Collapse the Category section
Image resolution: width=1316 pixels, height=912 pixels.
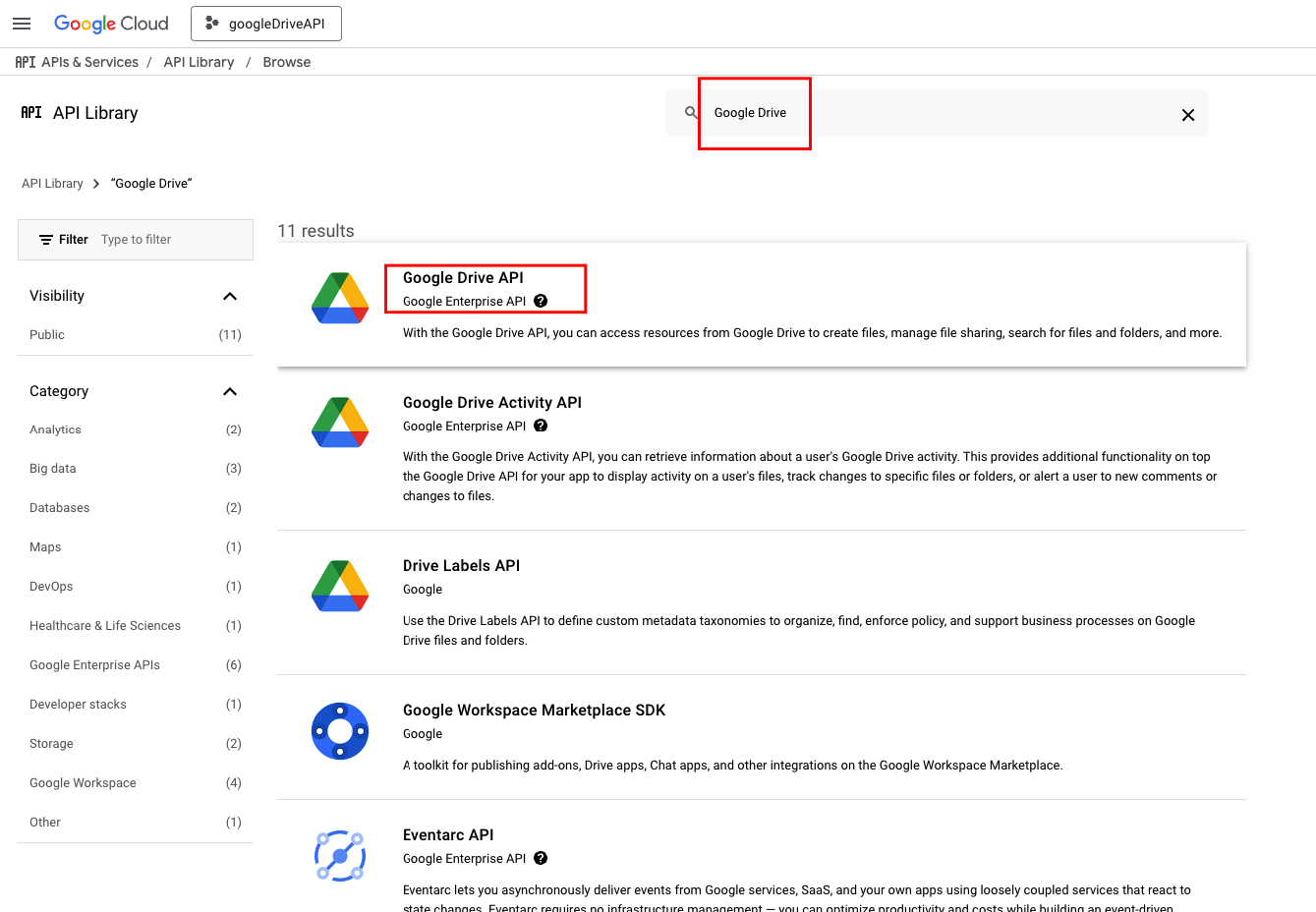pyautogui.click(x=230, y=392)
